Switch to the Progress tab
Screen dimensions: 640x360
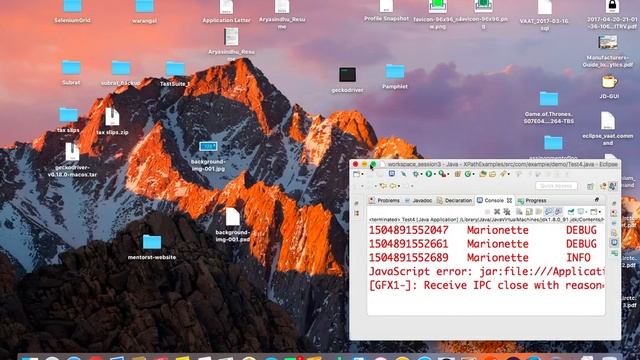pyautogui.click(x=532, y=200)
